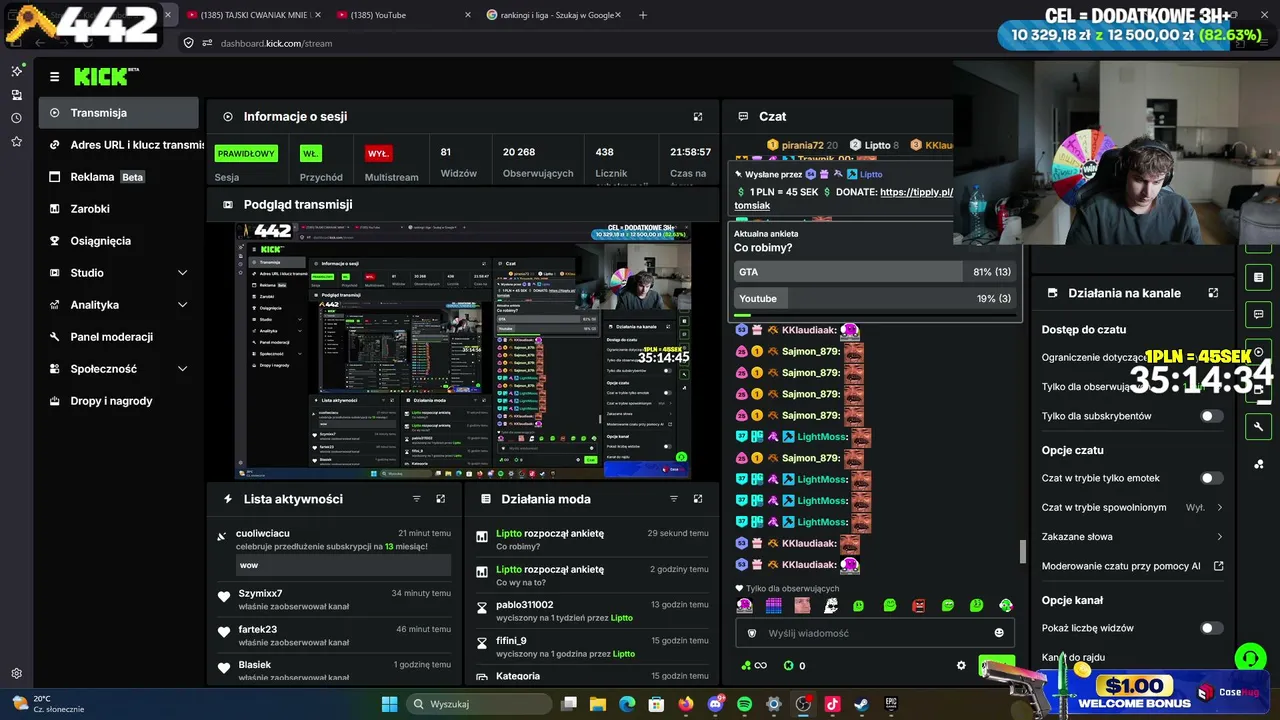
Task: Click the fifini_9 mod action entry
Action: point(594,647)
